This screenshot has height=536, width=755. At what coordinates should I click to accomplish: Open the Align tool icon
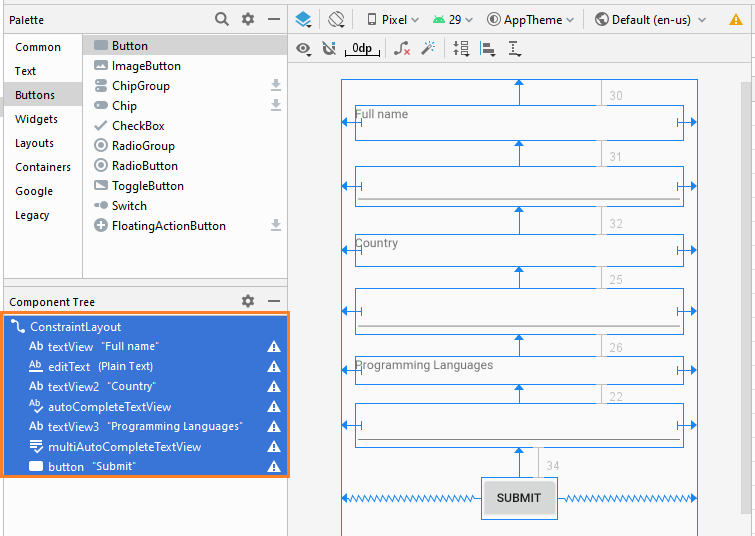[487, 49]
